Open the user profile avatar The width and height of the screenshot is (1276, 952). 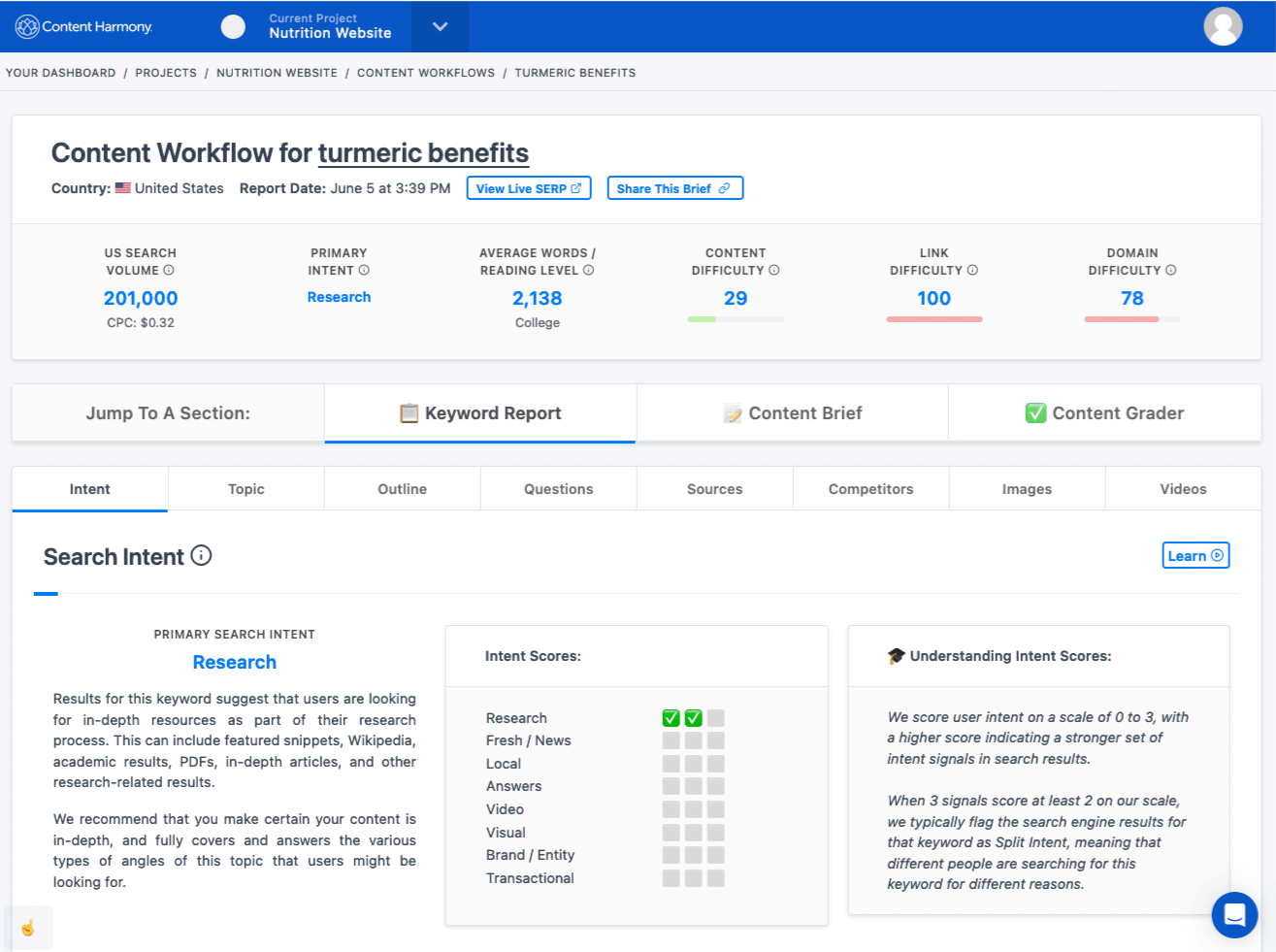[x=1222, y=26]
